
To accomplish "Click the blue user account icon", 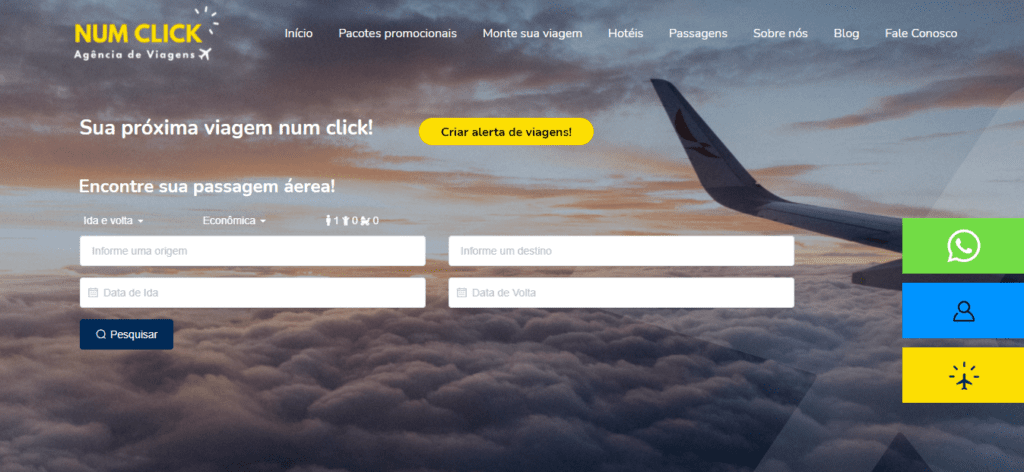I will (963, 310).
